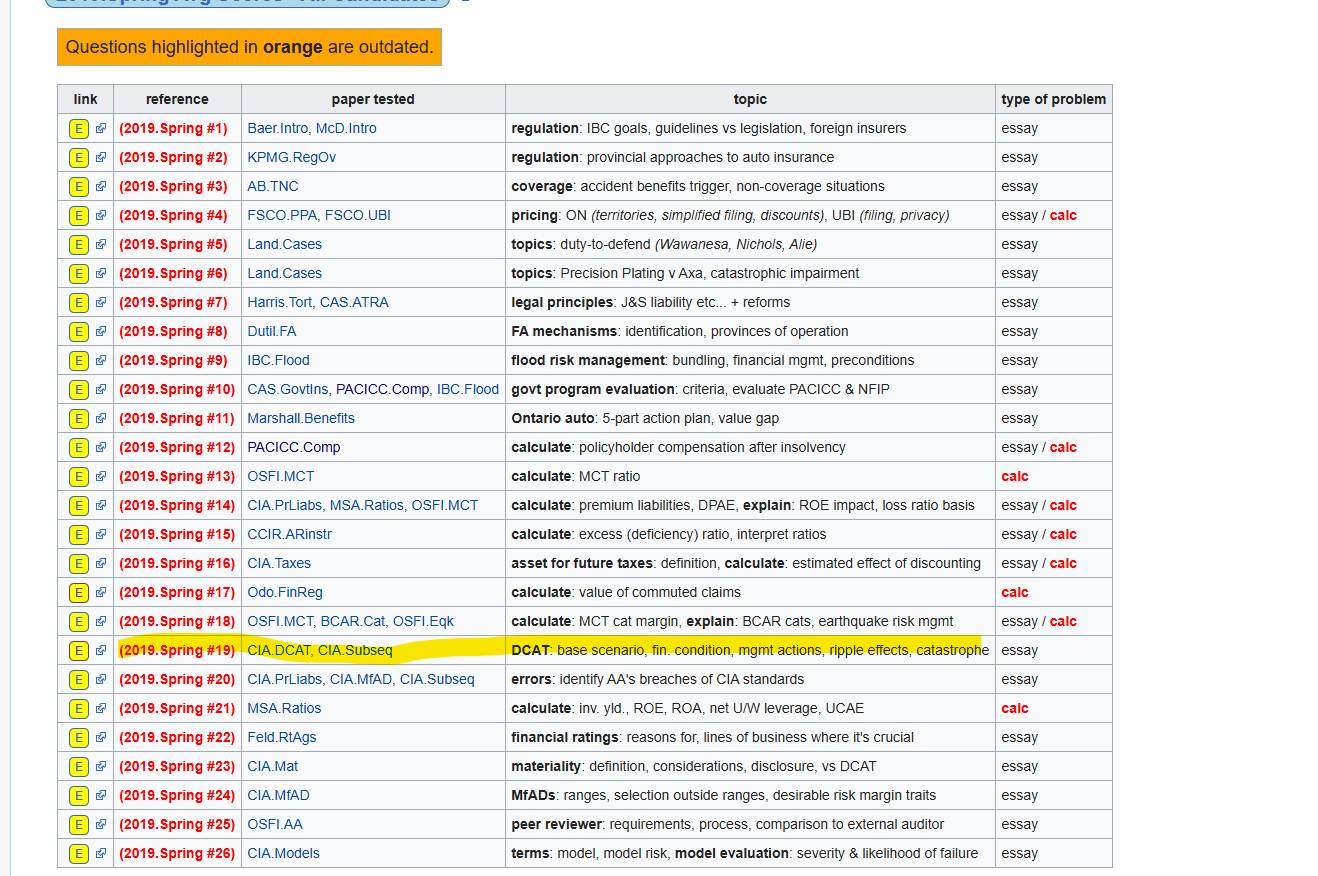
Task: Click the 'paper tested' column header
Action: point(373,99)
